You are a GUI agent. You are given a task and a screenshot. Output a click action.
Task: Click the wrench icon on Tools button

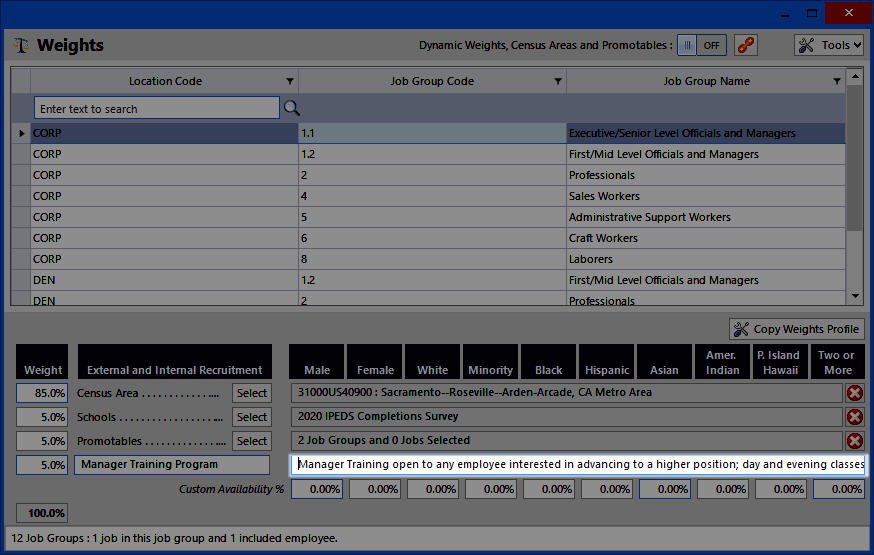(806, 45)
